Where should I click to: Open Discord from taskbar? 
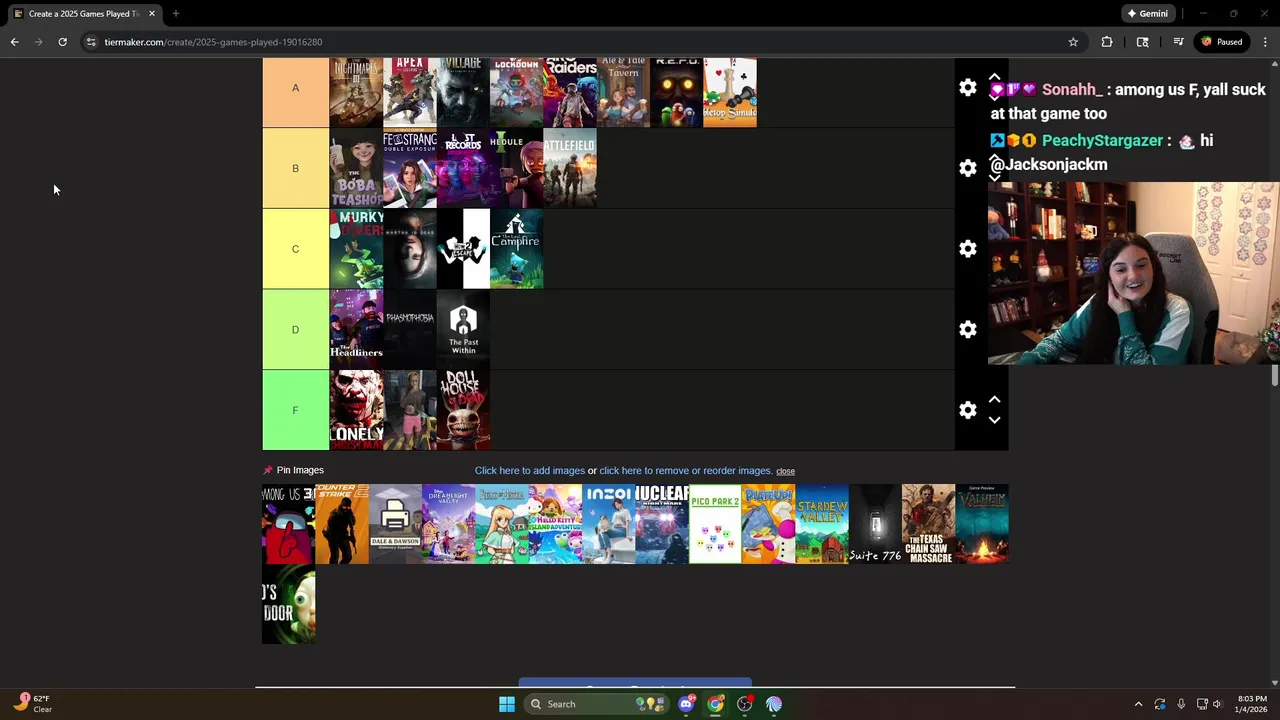point(686,704)
